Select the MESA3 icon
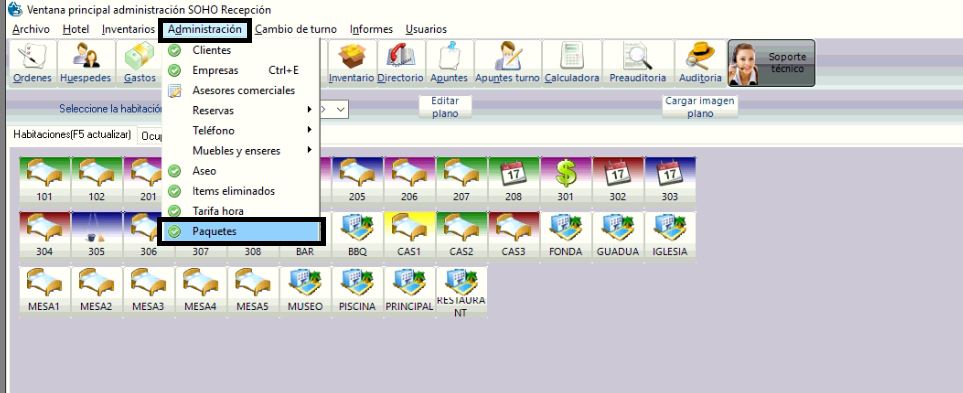This screenshot has height=393, width=963. pos(149,290)
